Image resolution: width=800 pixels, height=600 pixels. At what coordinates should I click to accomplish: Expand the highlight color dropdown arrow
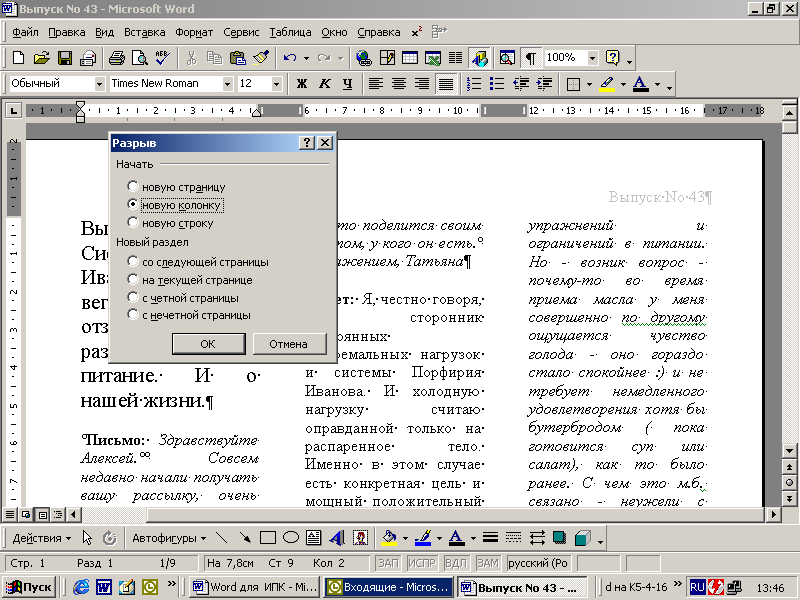[x=622, y=84]
